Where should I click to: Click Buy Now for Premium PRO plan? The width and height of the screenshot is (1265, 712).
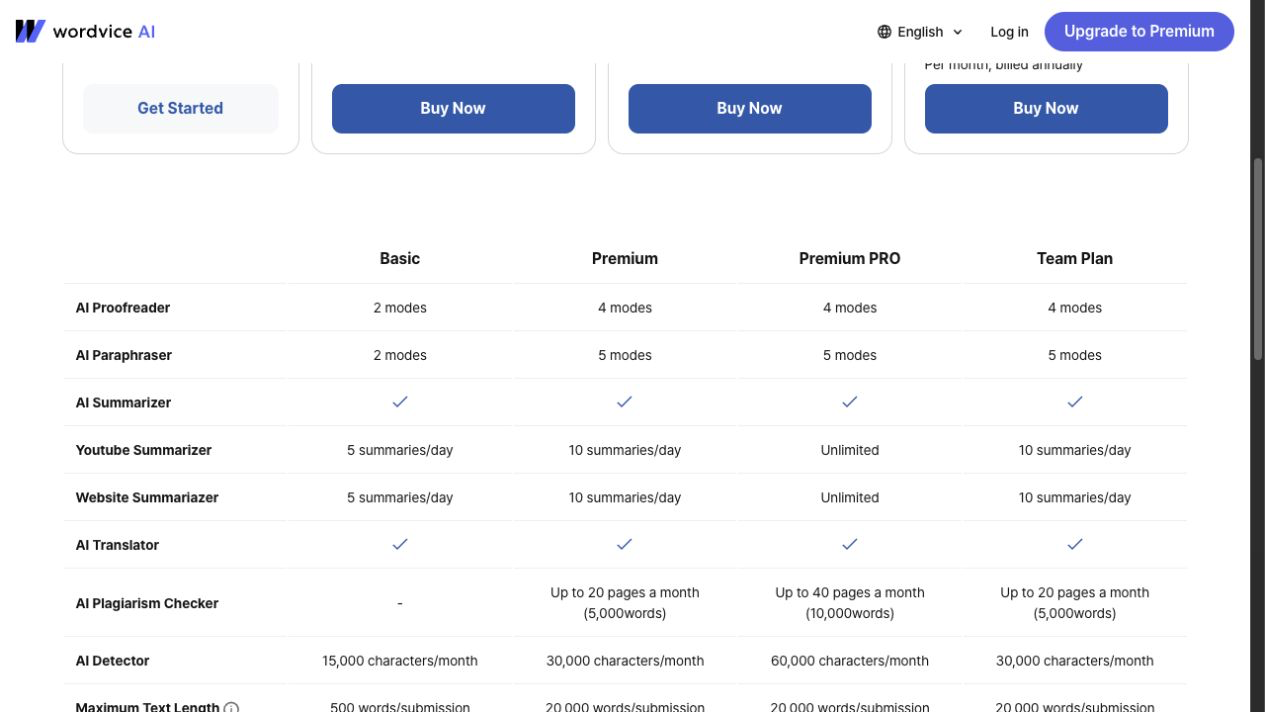[750, 108]
